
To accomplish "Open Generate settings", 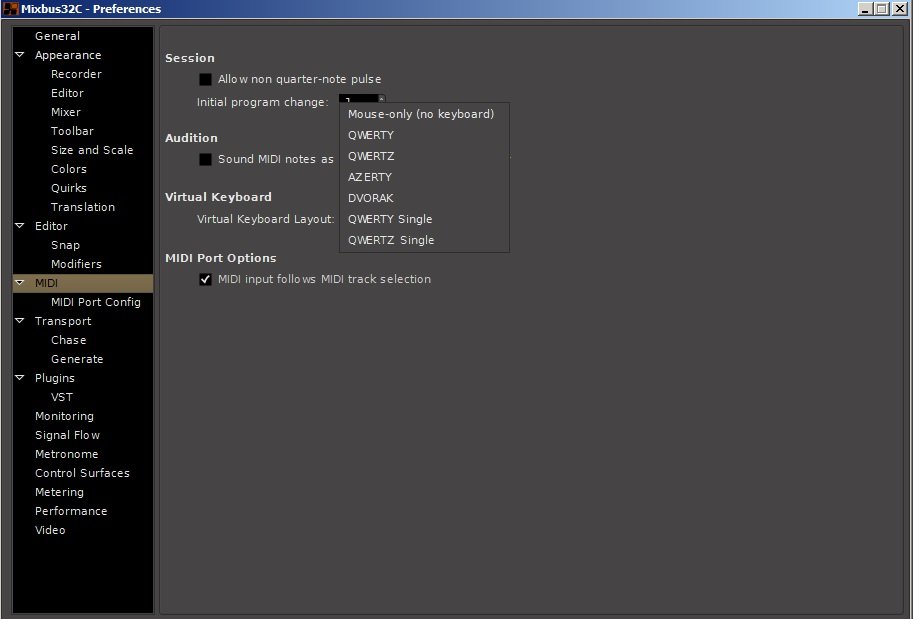I will [x=77, y=359].
